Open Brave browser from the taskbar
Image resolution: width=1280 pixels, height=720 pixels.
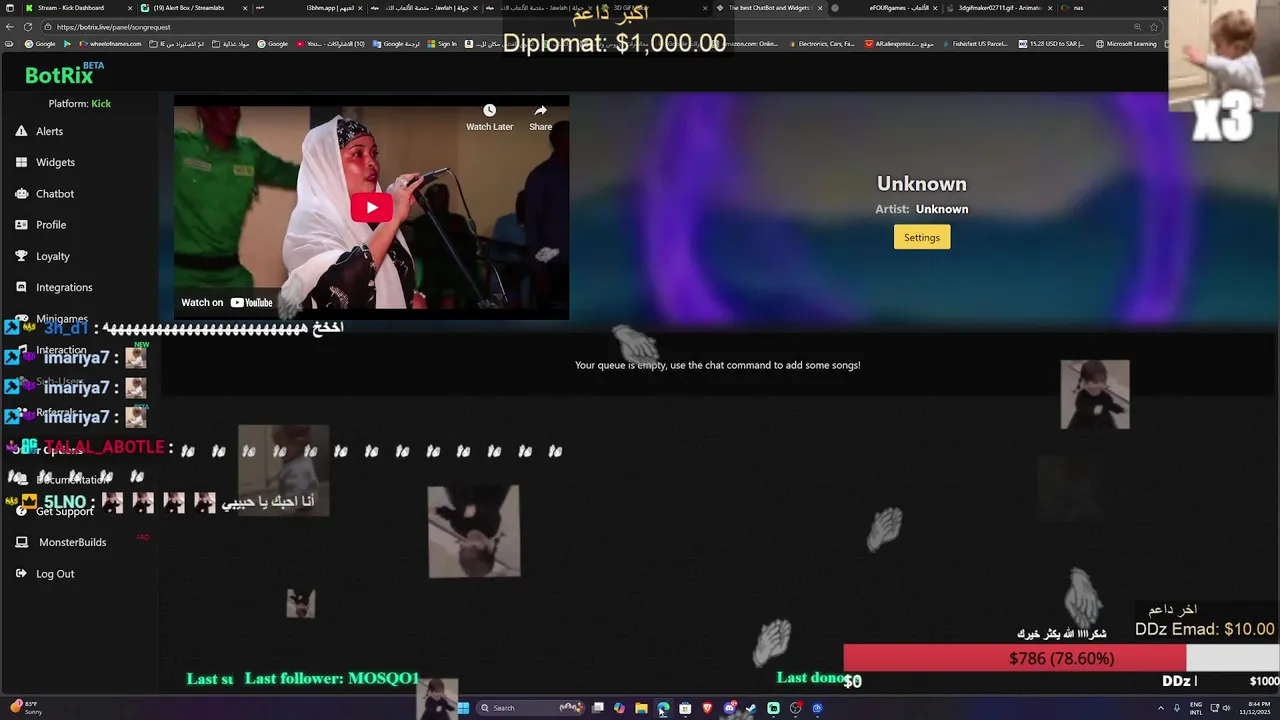coord(707,708)
